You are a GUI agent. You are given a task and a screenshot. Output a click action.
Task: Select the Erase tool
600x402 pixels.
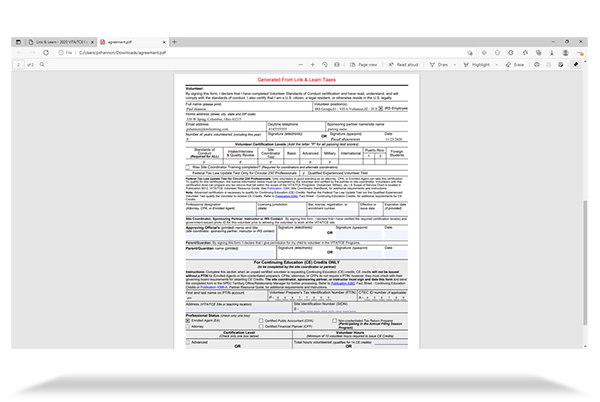[x=515, y=65]
